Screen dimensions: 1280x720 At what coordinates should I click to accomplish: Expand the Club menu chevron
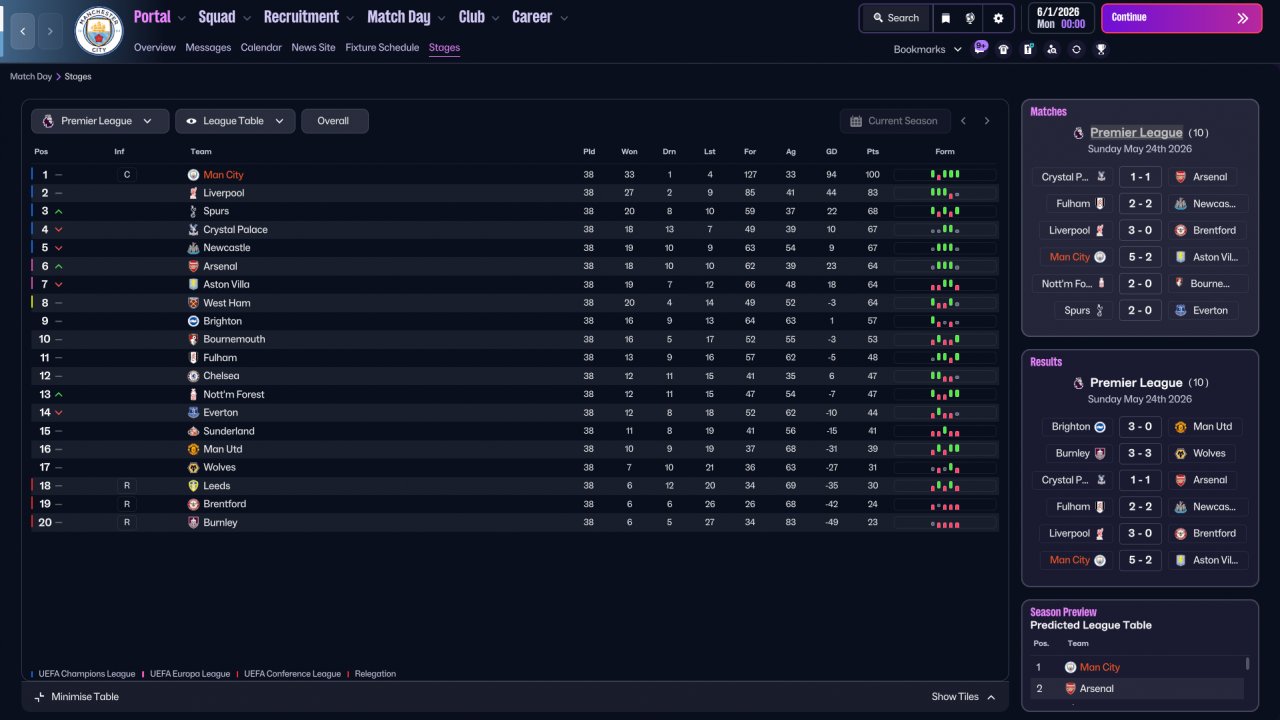496,18
